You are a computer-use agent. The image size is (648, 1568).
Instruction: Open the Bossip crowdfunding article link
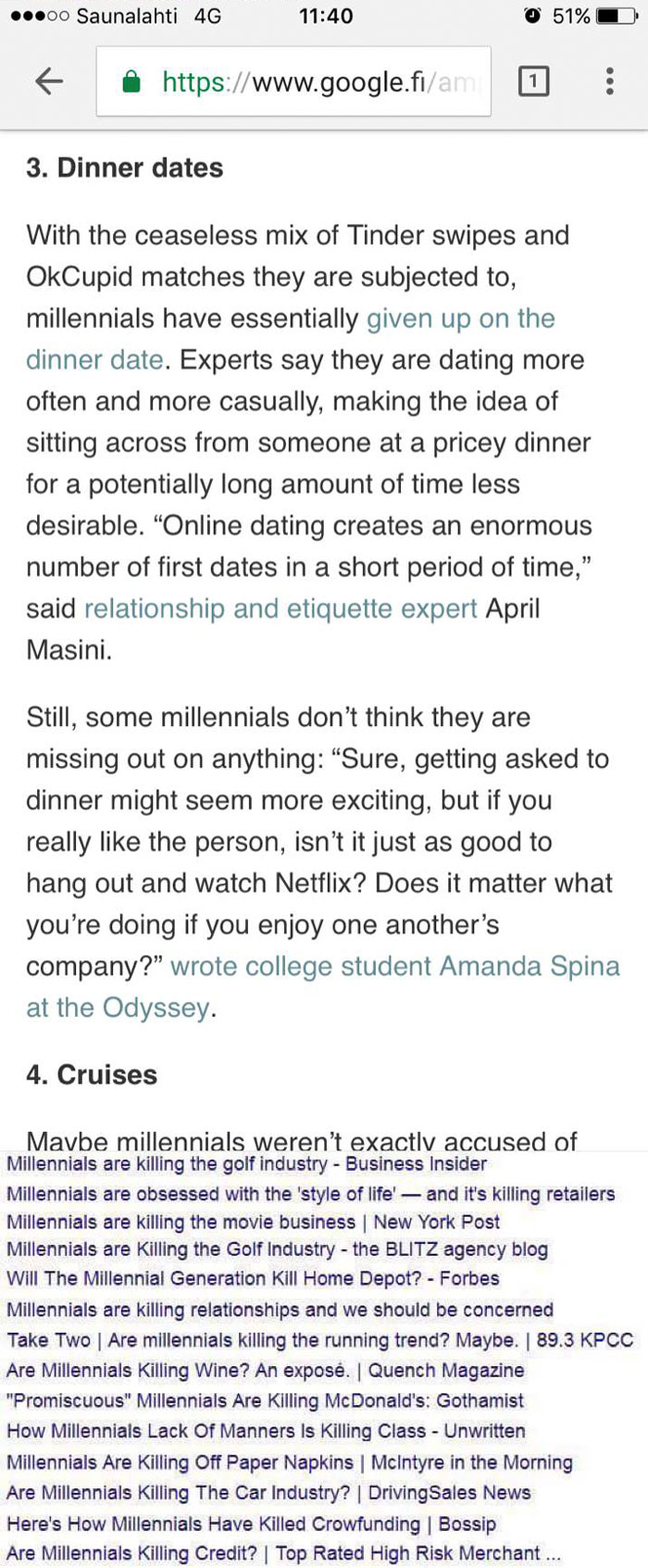252,1524
